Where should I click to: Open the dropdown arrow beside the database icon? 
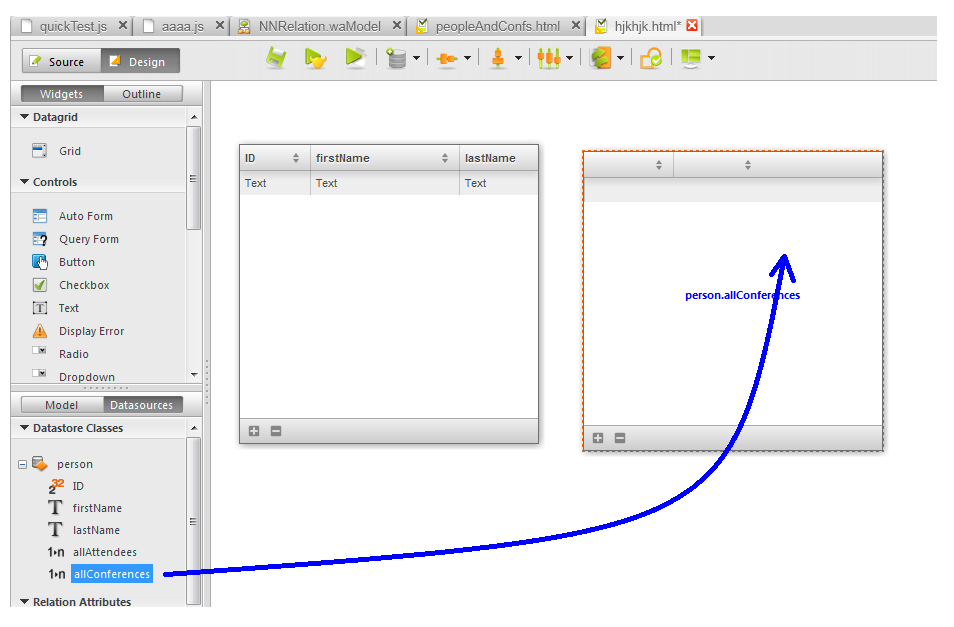coord(416,59)
